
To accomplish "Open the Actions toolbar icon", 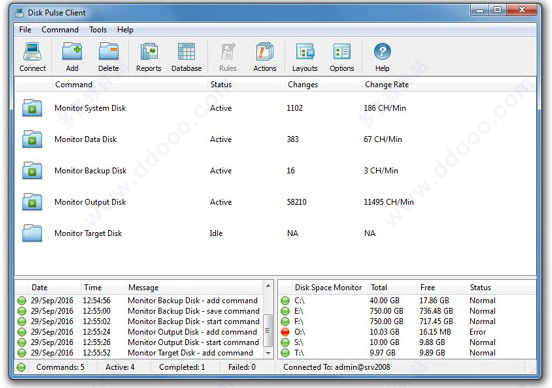I will (x=265, y=52).
